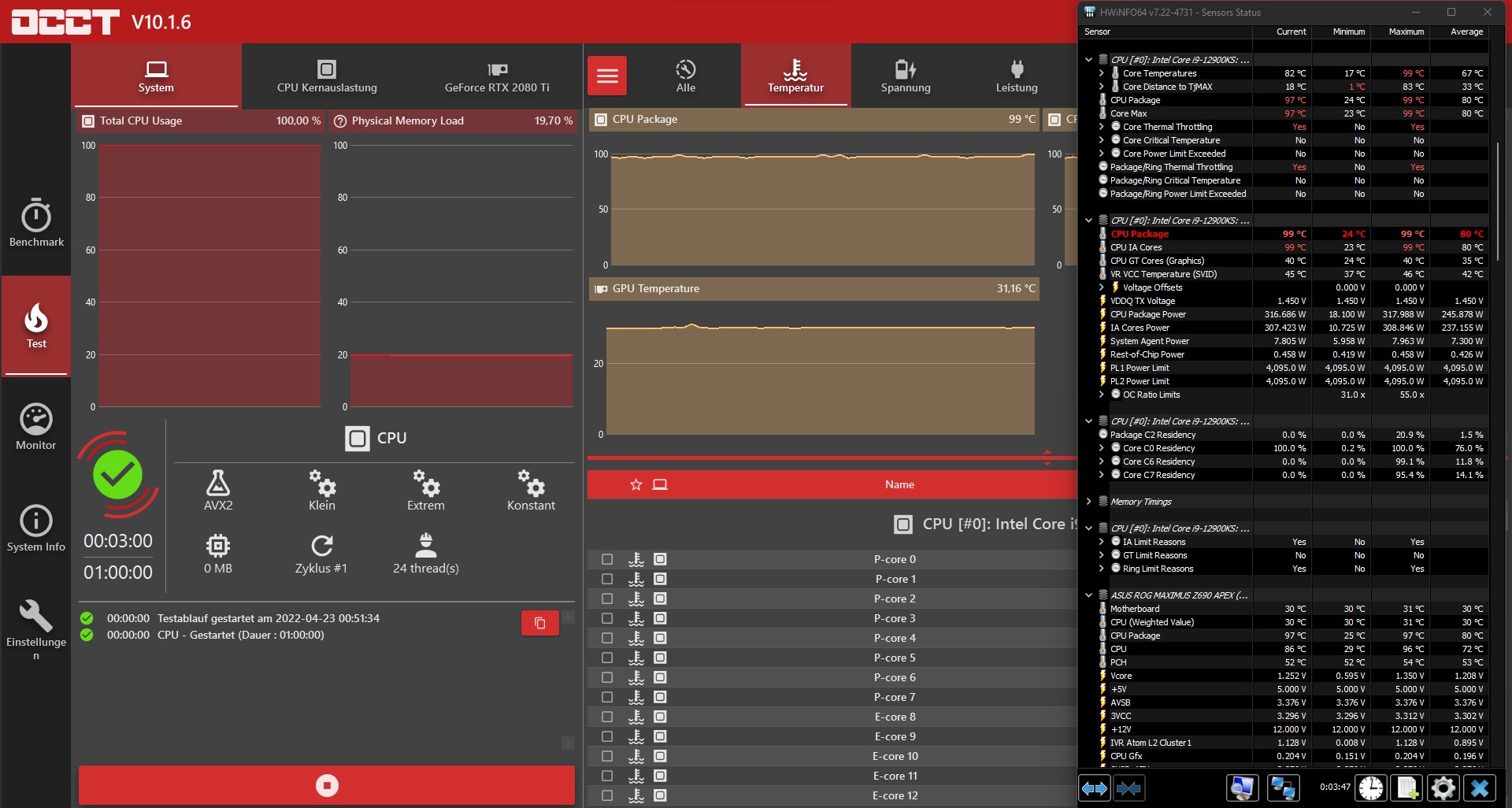Open HWiNFO sensor settings gear
This screenshot has height=808, width=1512.
pyautogui.click(x=1443, y=788)
